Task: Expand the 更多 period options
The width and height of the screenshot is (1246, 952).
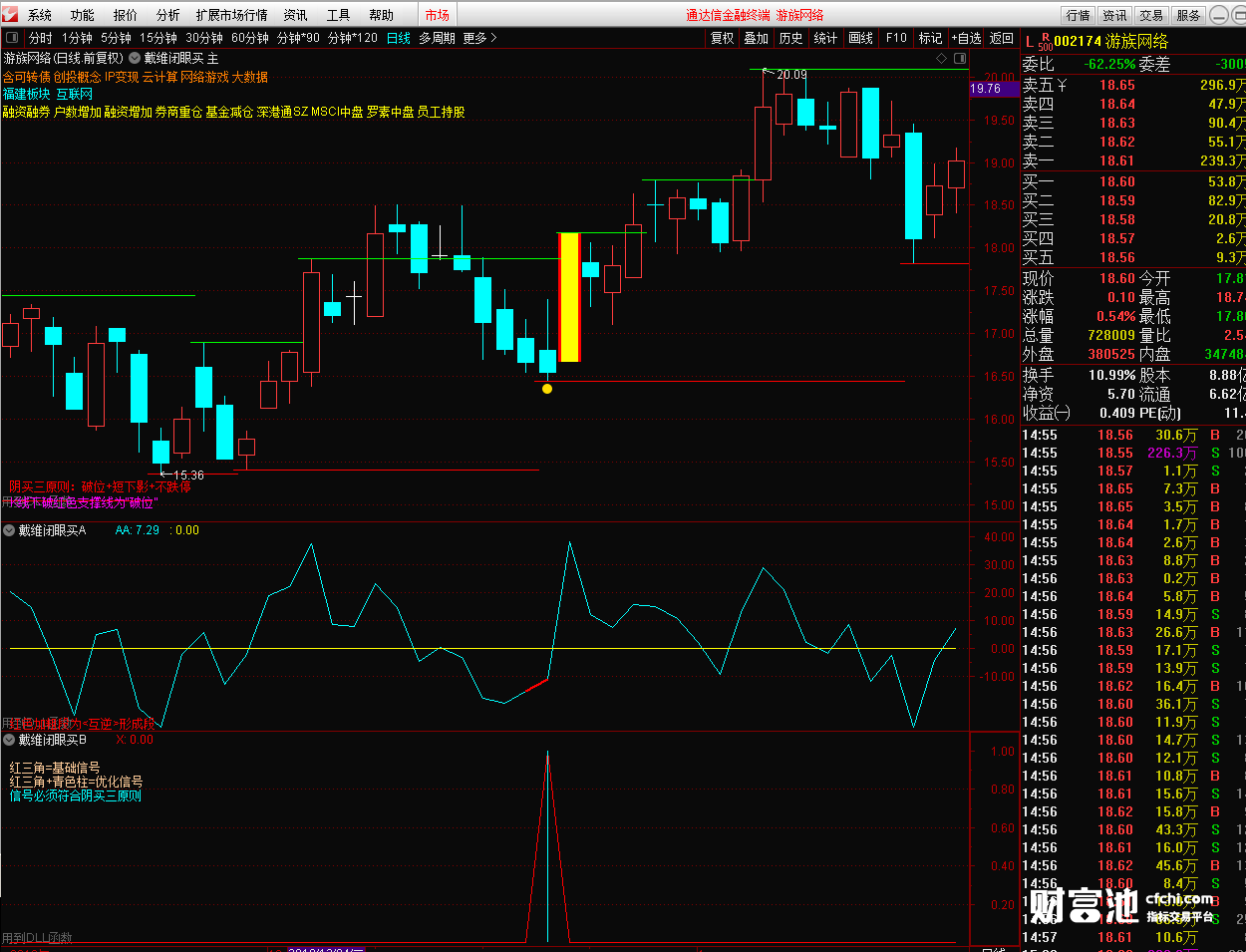Action: (x=479, y=38)
